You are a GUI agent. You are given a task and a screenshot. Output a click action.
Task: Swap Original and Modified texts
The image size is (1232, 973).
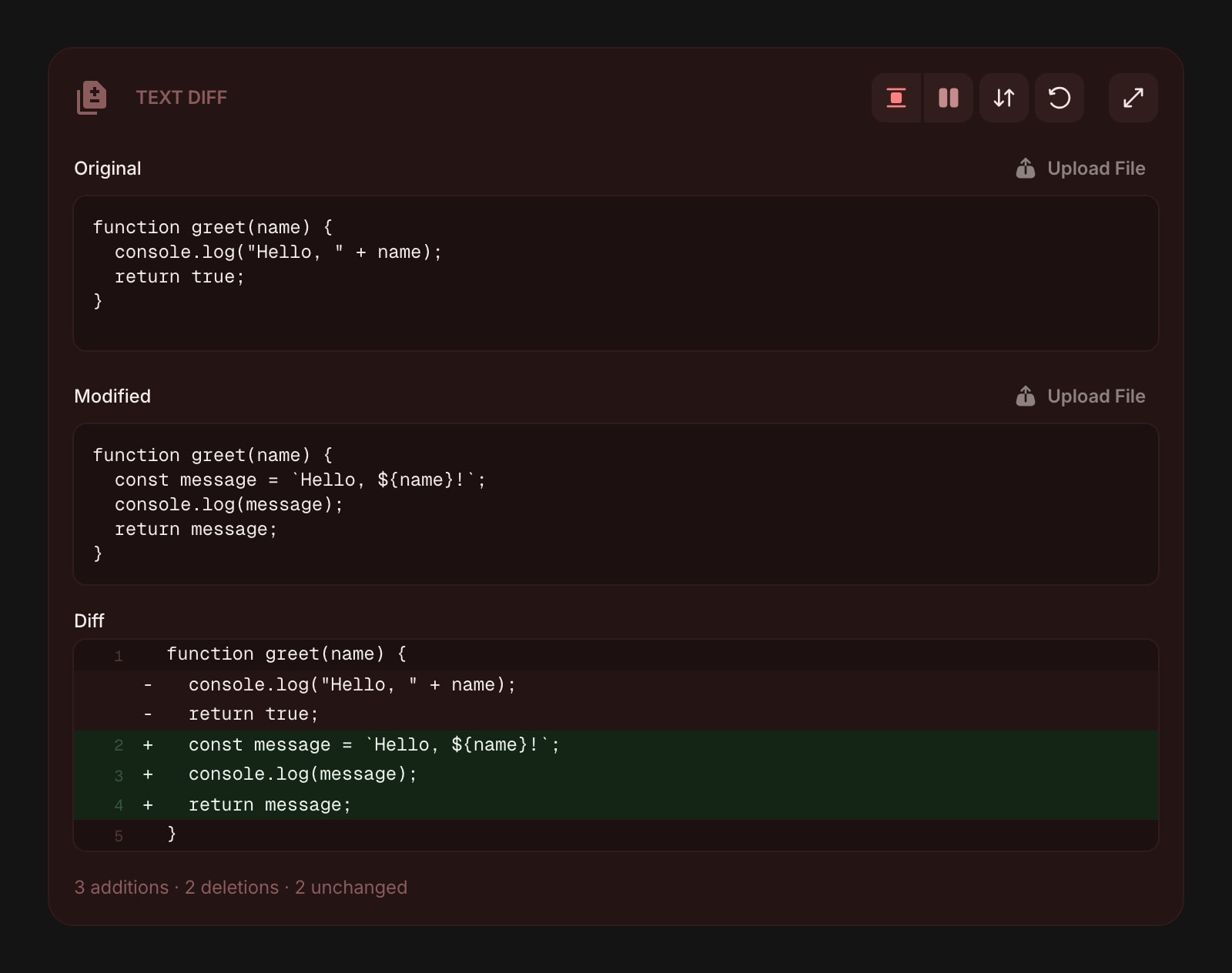[x=1003, y=98]
